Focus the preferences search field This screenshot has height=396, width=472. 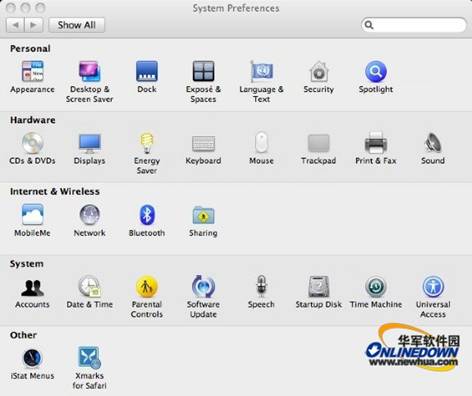click(413, 25)
